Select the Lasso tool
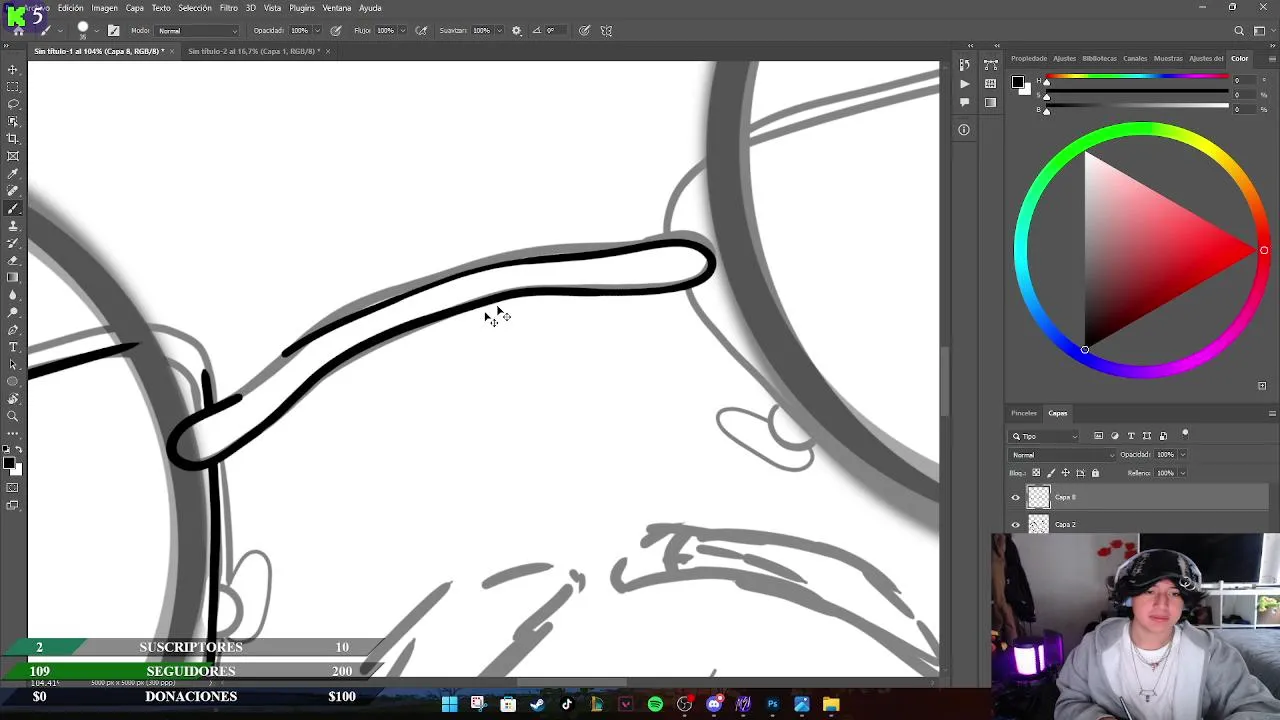 [x=13, y=104]
